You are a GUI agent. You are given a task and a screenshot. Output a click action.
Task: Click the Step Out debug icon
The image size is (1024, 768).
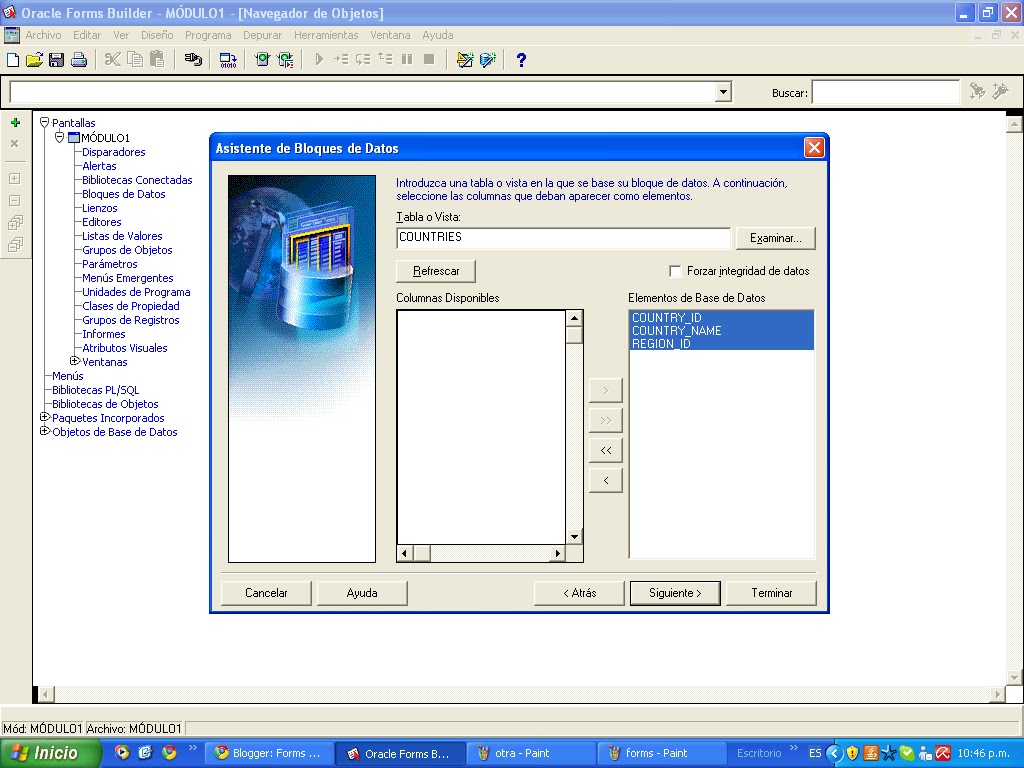(x=385, y=60)
